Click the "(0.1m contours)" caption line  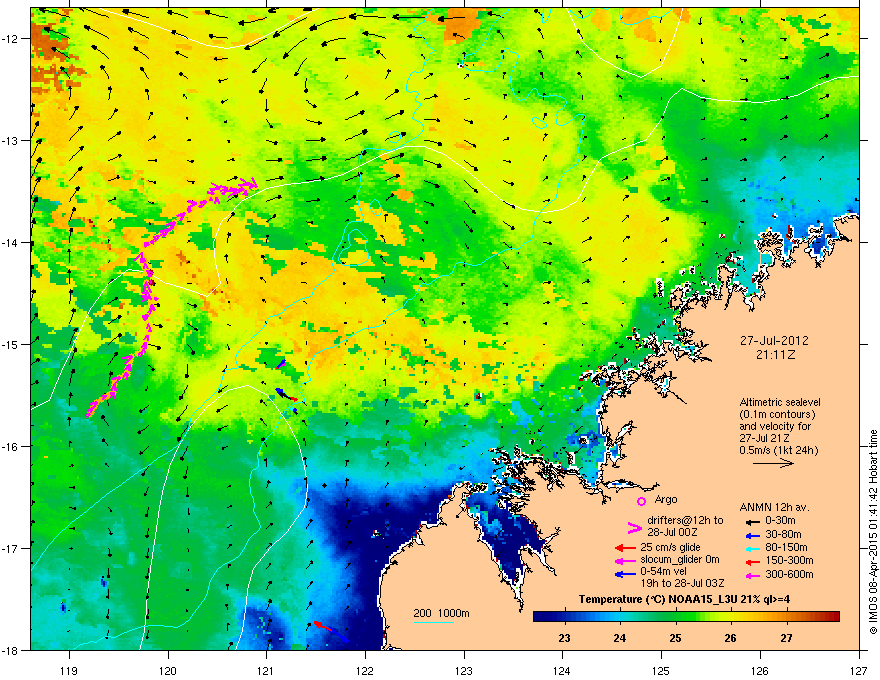tap(777, 414)
